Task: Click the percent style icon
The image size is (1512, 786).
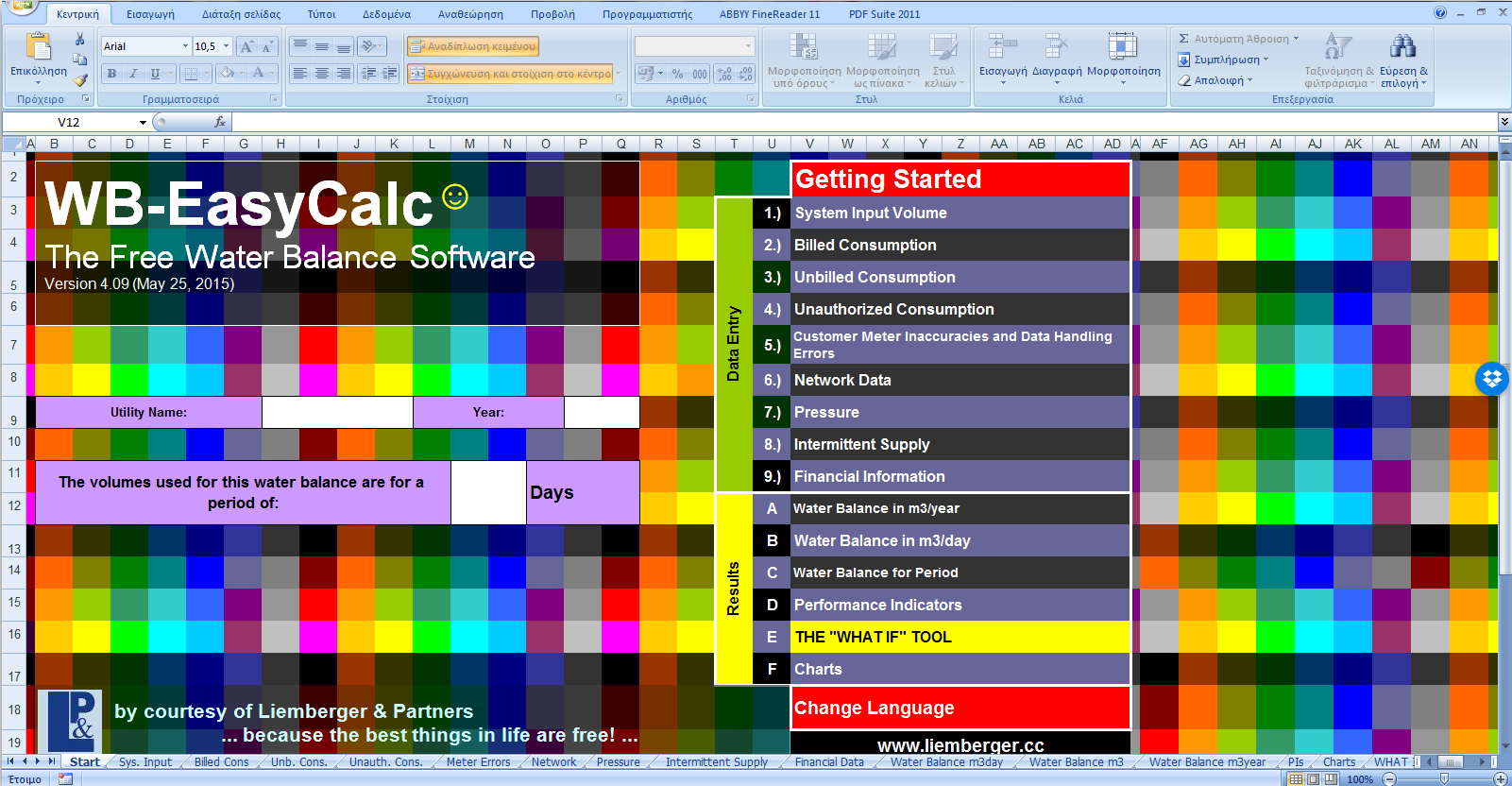Action: [677, 73]
